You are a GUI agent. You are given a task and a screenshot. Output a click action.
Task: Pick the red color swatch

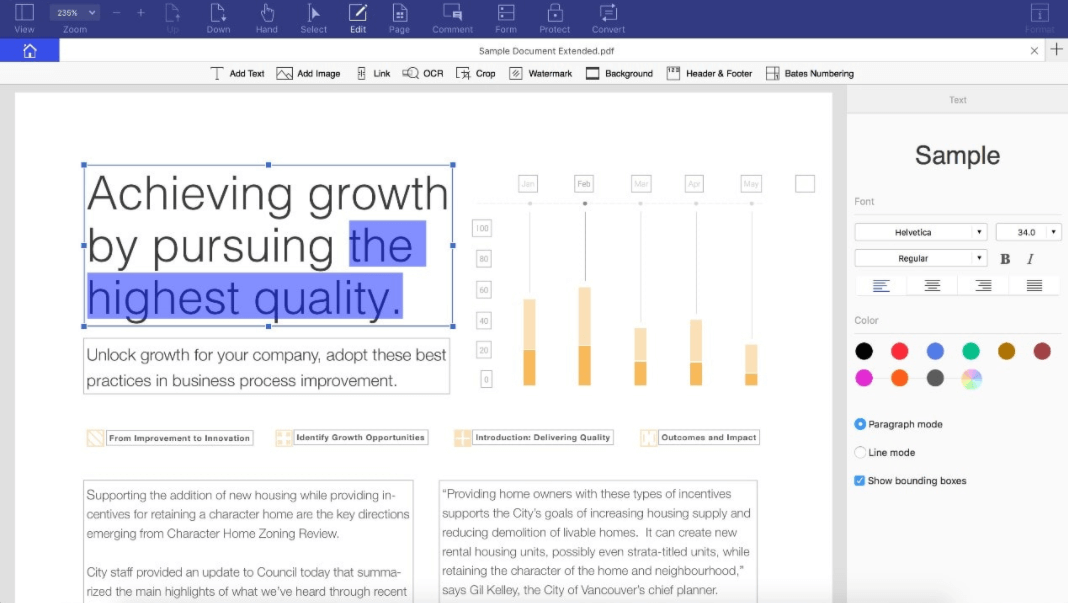point(899,351)
